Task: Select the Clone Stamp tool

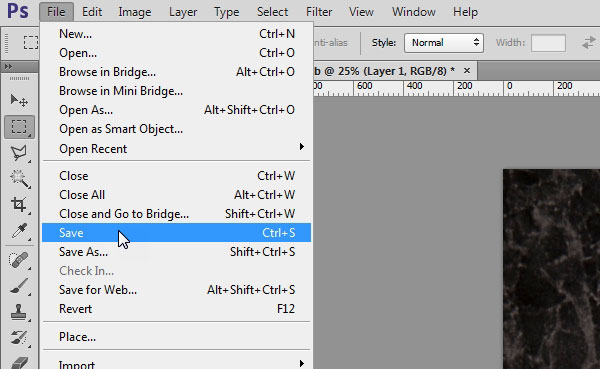Action: pyautogui.click(x=19, y=312)
